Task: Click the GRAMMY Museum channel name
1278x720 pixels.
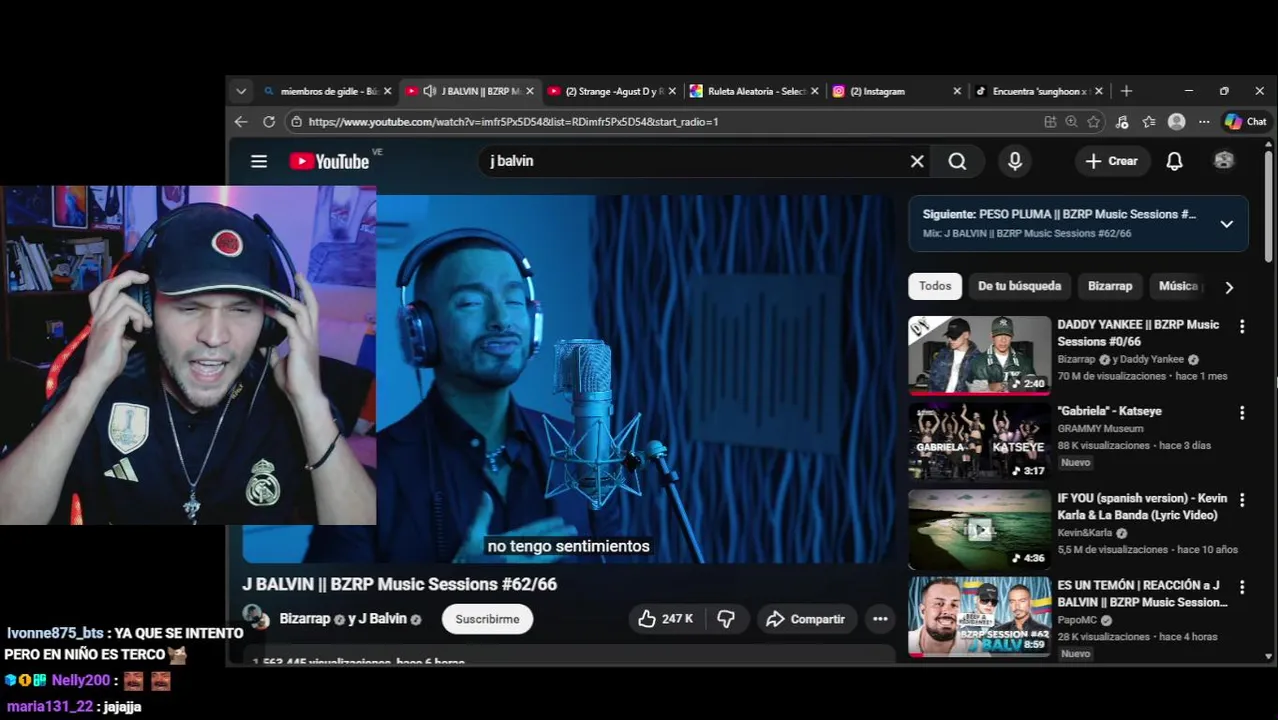Action: click(1100, 429)
